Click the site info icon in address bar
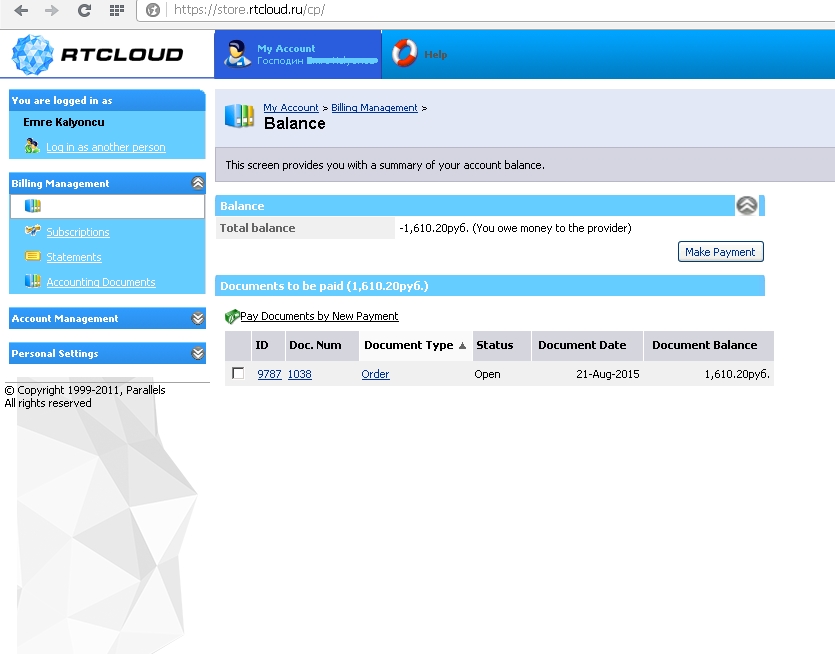This screenshot has height=654, width=835. [x=153, y=10]
